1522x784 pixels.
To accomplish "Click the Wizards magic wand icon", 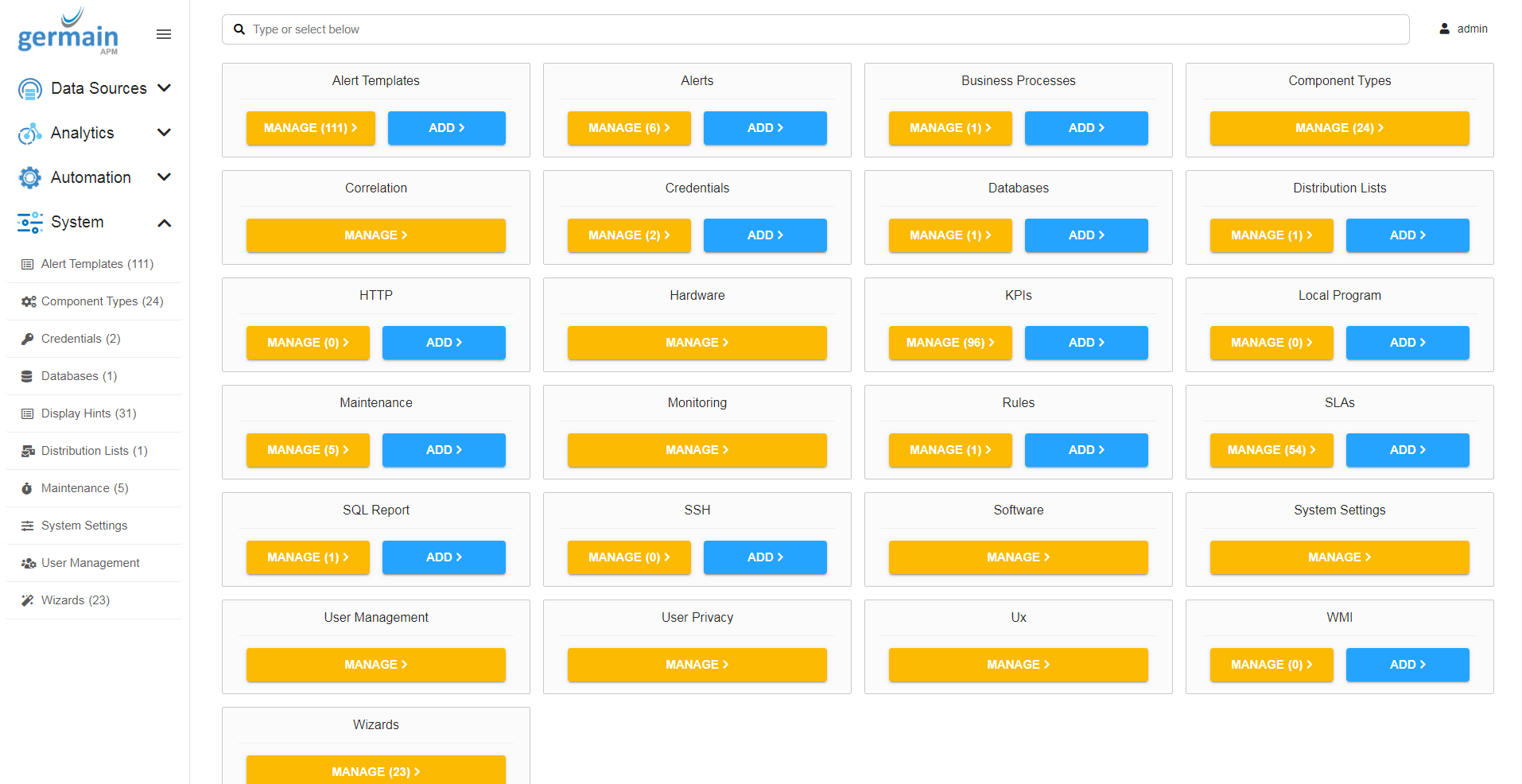I will 28,600.
